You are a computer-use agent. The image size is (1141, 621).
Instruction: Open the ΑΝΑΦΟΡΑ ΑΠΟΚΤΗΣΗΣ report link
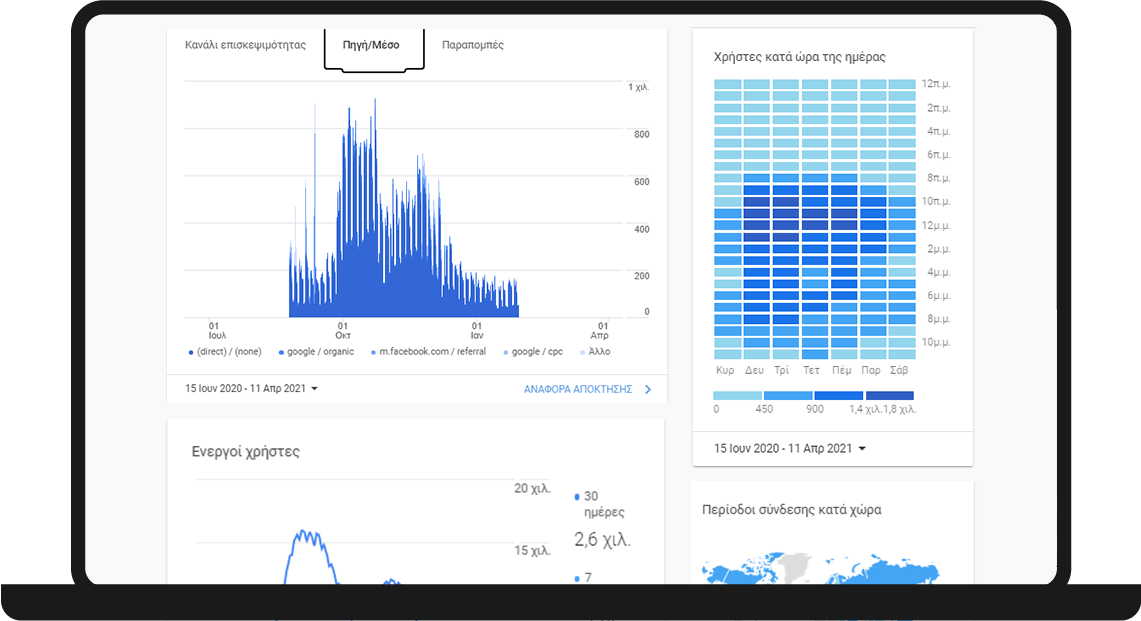point(578,389)
